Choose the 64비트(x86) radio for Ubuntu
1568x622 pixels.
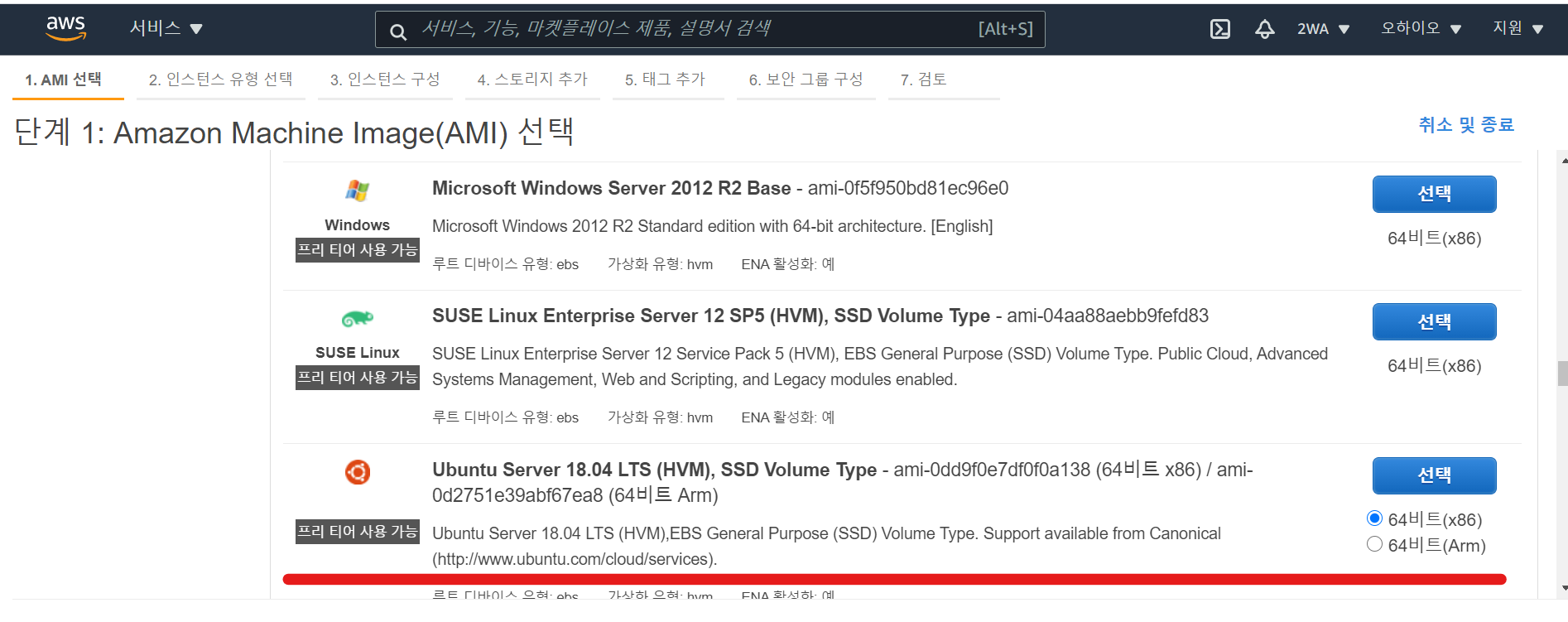(1374, 518)
